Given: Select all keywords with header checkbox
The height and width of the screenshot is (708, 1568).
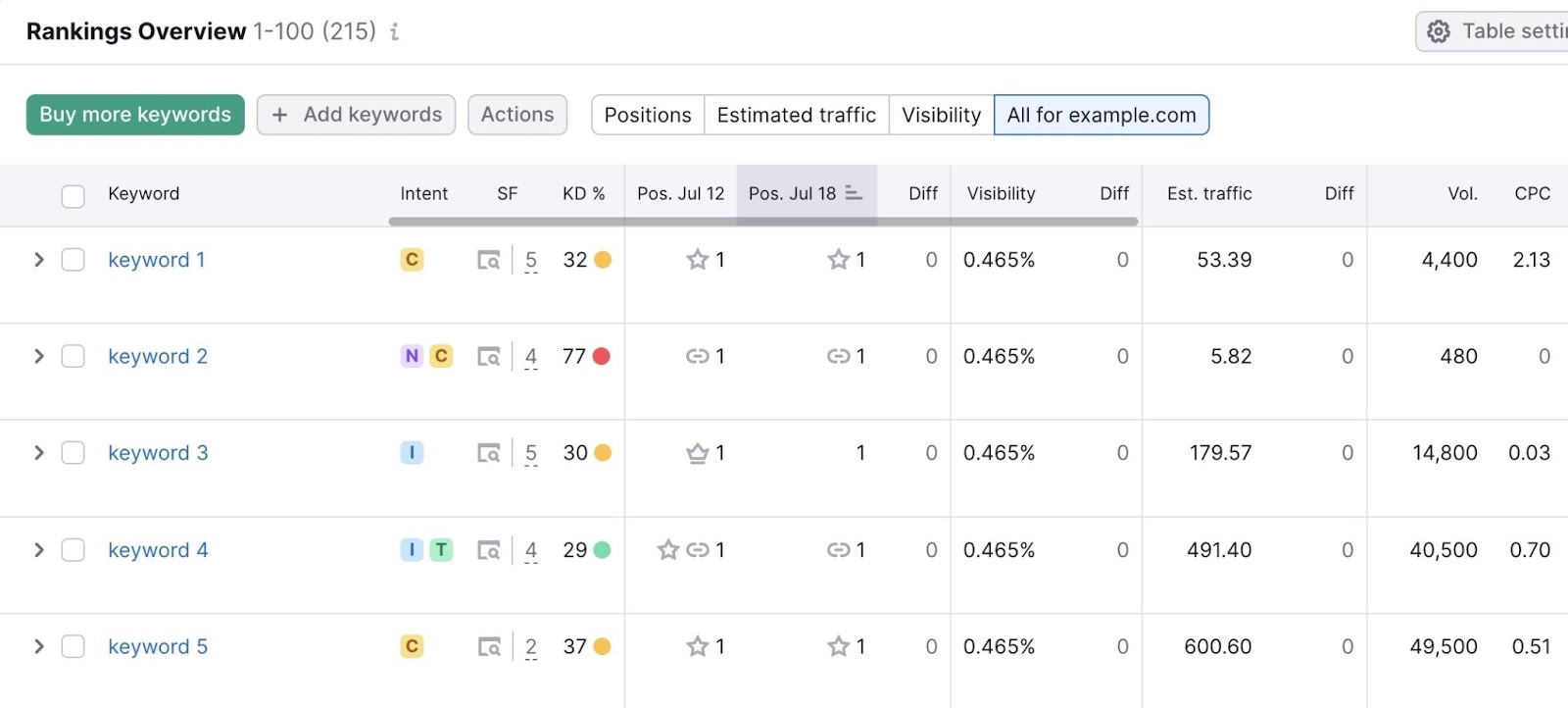Looking at the screenshot, I should (x=73, y=195).
